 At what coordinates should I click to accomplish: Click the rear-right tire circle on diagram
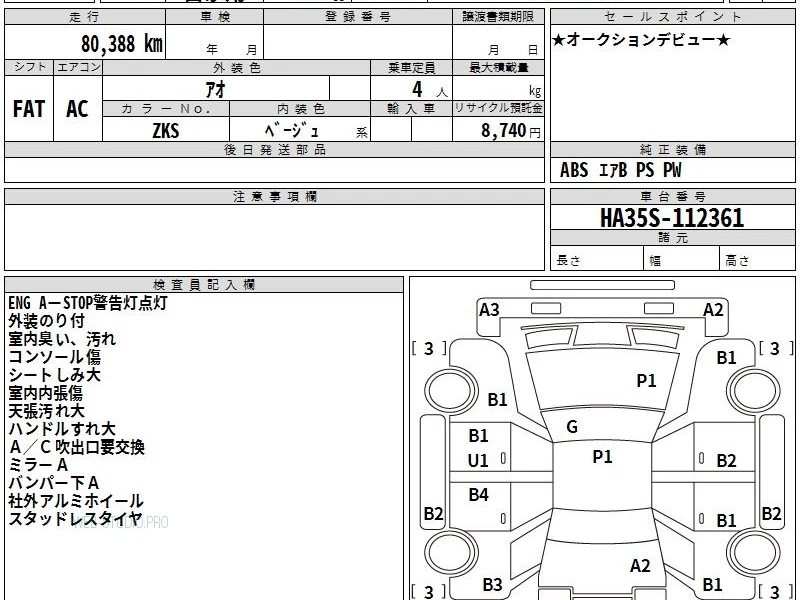coord(754,553)
